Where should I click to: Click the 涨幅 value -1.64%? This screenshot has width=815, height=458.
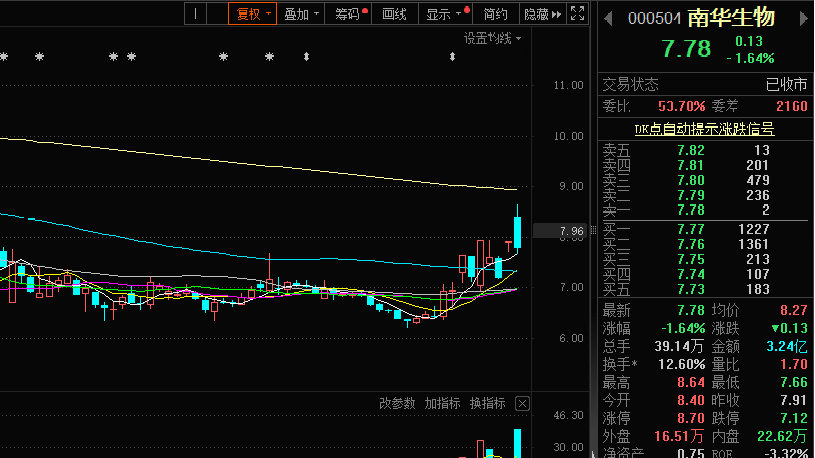click(683, 329)
